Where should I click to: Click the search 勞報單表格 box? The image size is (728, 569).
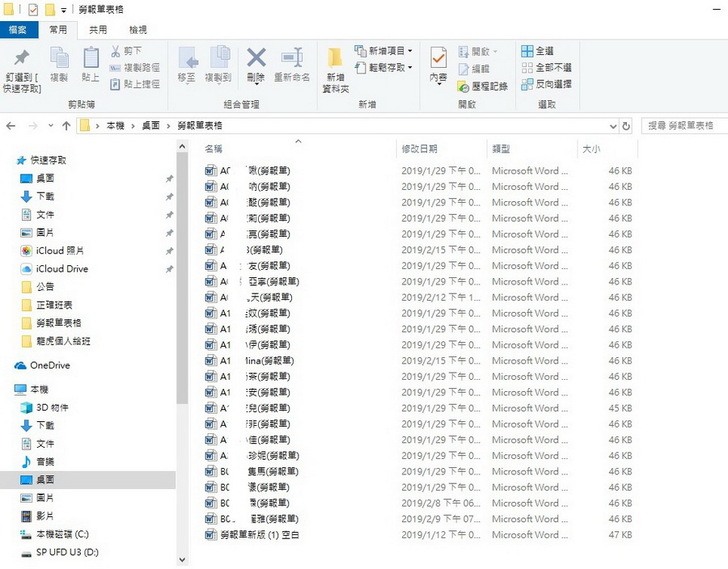pos(684,126)
